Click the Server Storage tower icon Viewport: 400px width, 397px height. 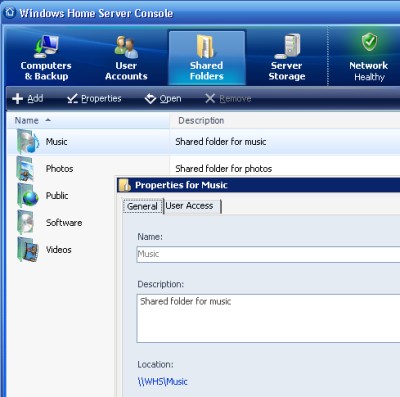(288, 46)
